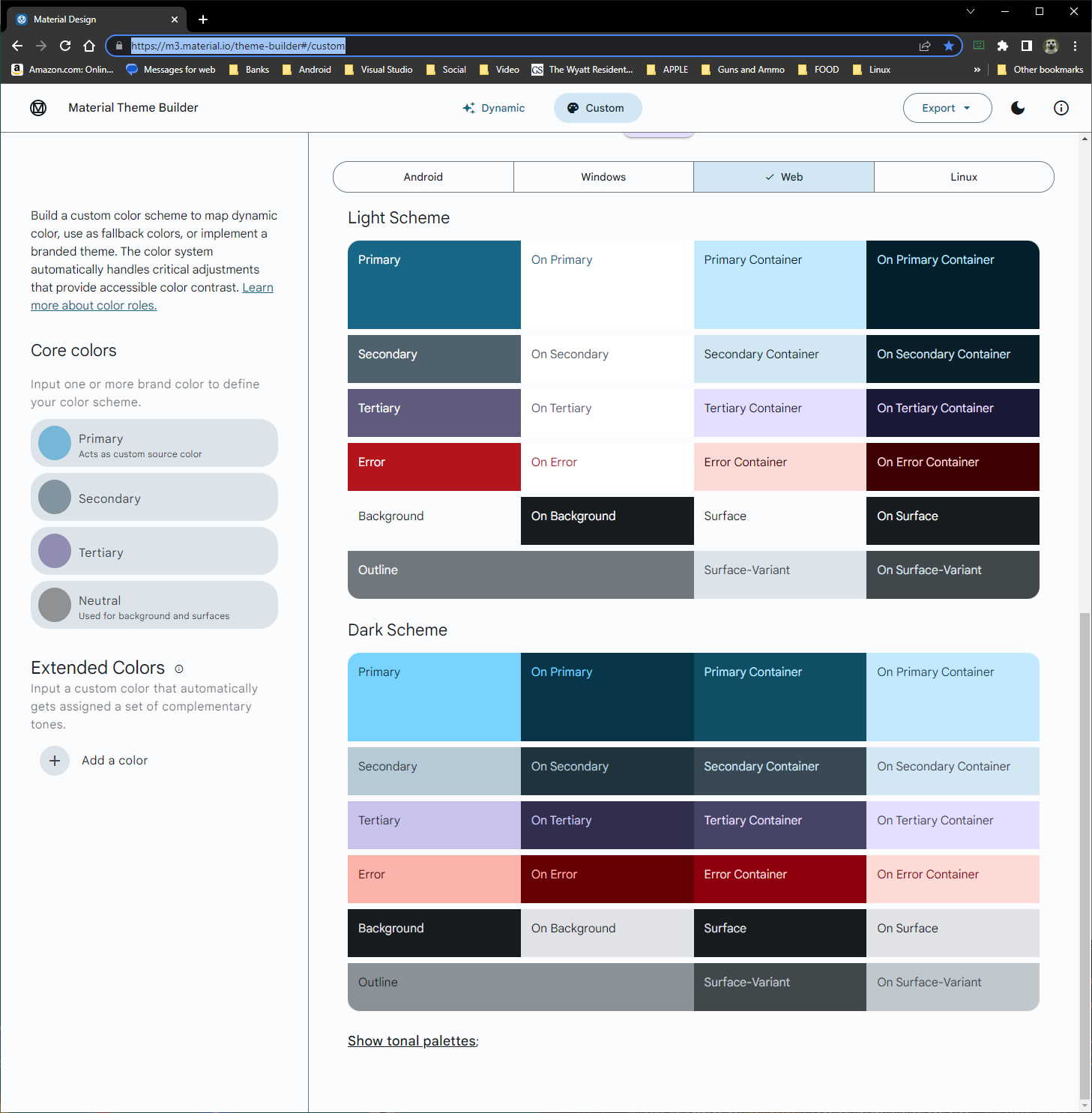This screenshot has width=1092, height=1113.
Task: Click the Light Scheme Outline swatch
Action: (x=521, y=575)
